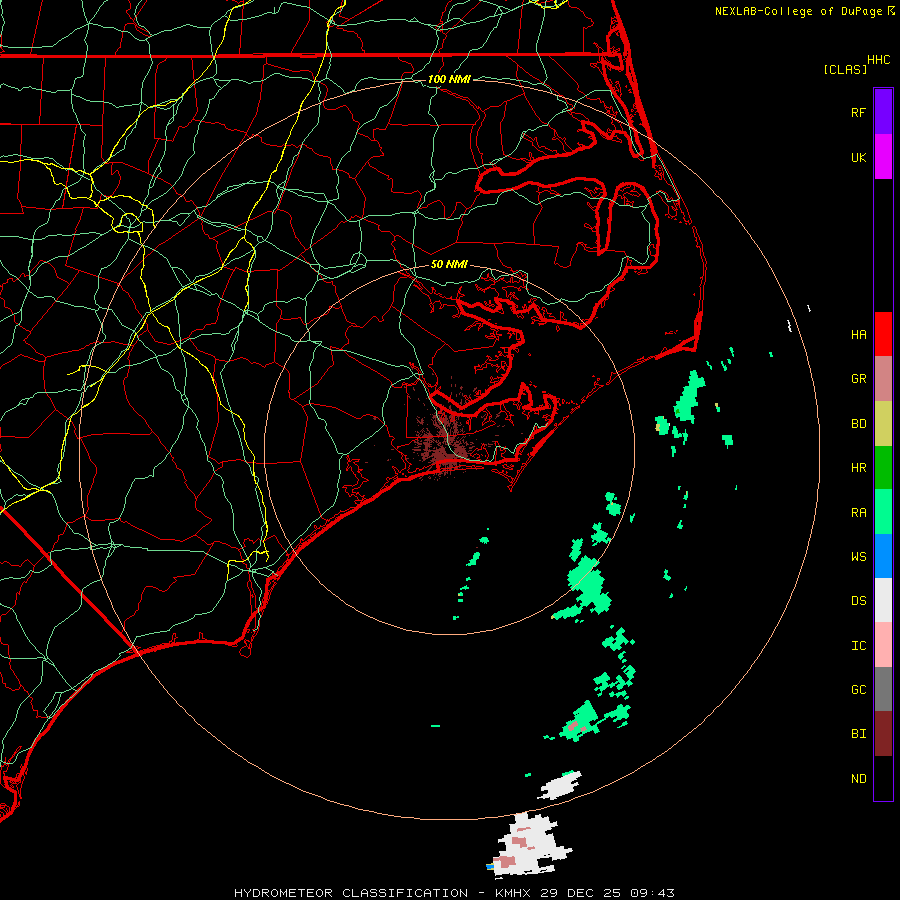Select the red HA legend swatch
The height and width of the screenshot is (900, 900).
[x=883, y=334]
